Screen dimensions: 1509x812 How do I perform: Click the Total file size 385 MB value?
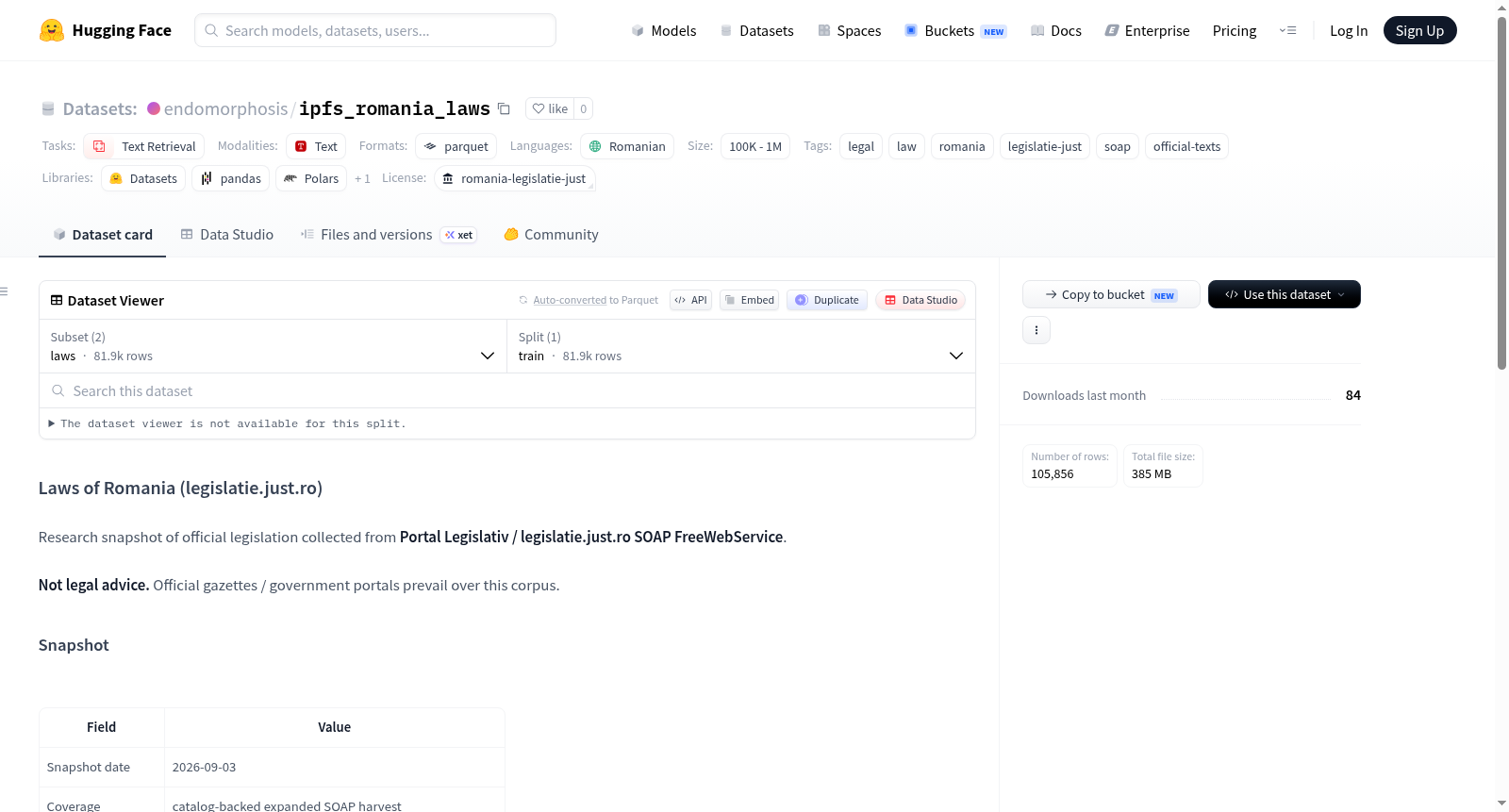coord(1152,474)
